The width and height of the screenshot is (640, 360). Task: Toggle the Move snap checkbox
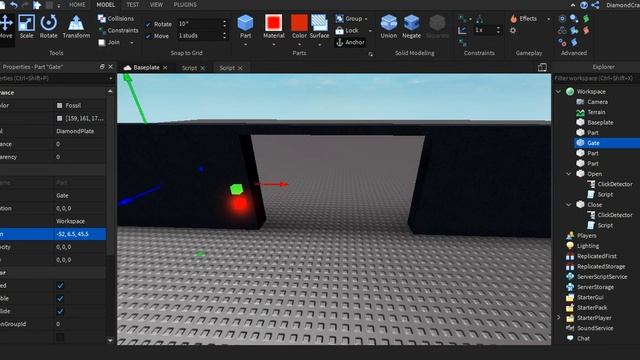pyautogui.click(x=148, y=36)
